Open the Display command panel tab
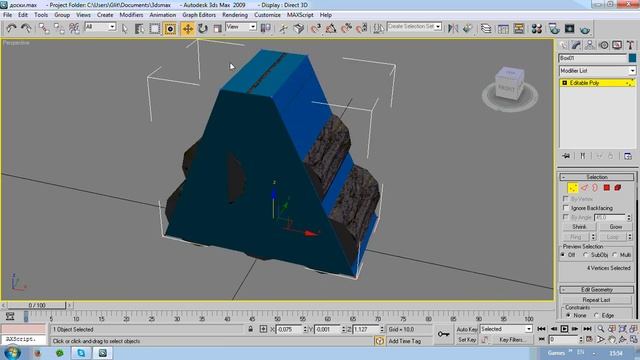This screenshot has height=360, width=640. click(617, 45)
